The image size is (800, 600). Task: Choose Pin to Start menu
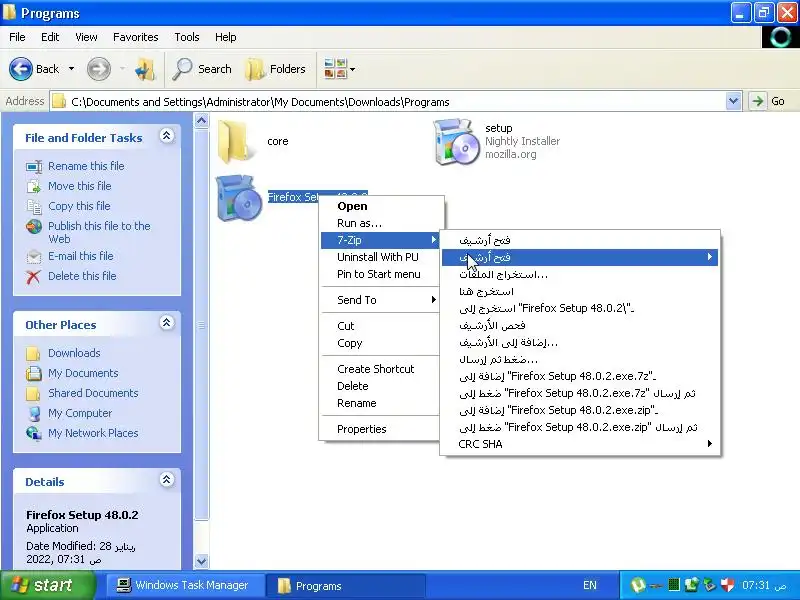pyautogui.click(x=380, y=274)
